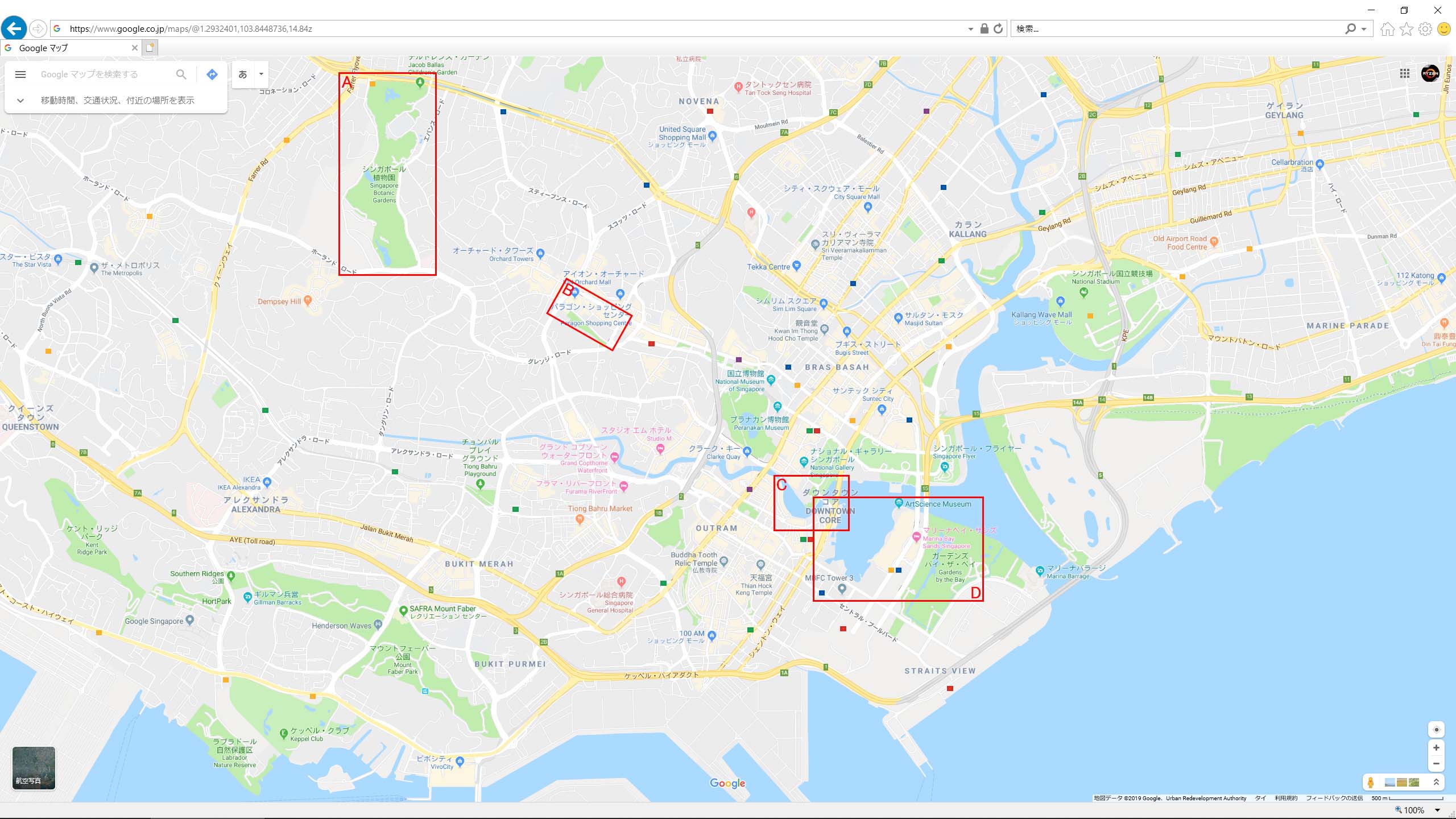1456x819 pixels.
Task: Click the MARINE PARADE district label
Action: tap(1348, 326)
